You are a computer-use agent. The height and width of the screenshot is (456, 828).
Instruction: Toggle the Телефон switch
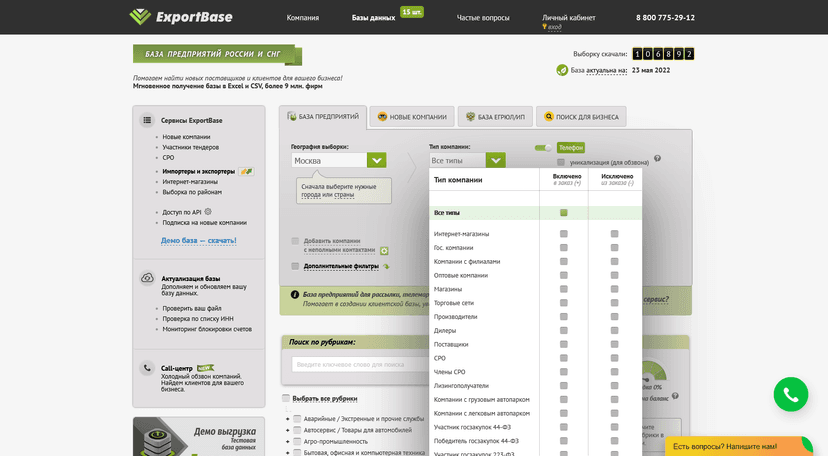tap(543, 148)
